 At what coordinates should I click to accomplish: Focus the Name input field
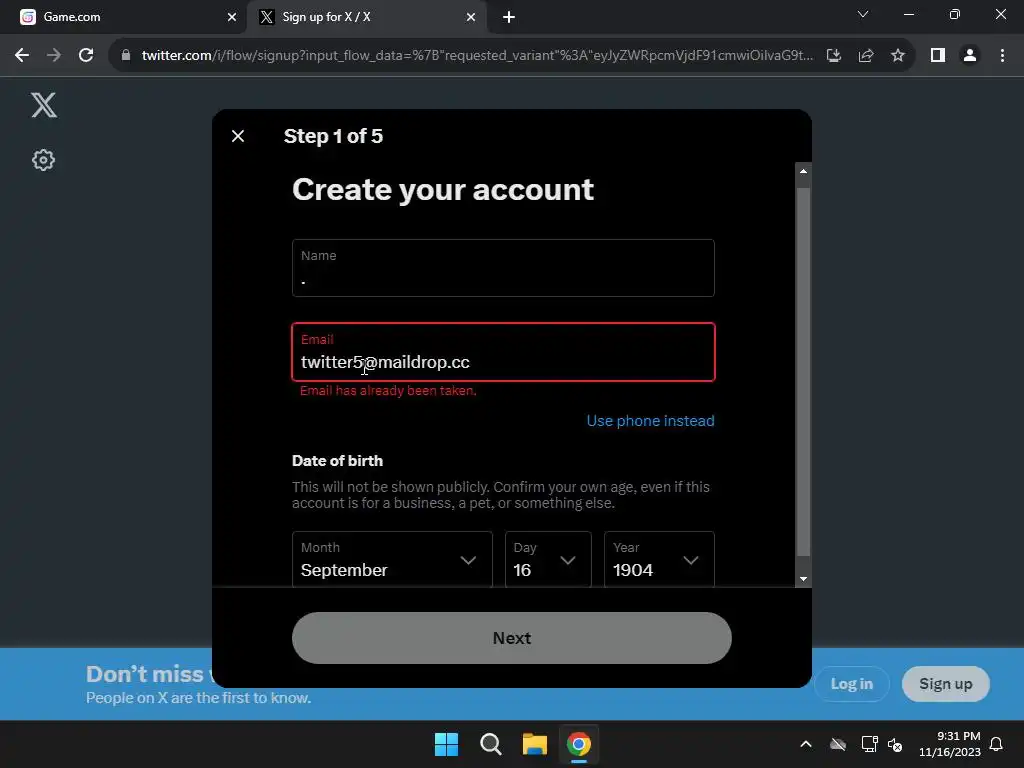point(503,268)
